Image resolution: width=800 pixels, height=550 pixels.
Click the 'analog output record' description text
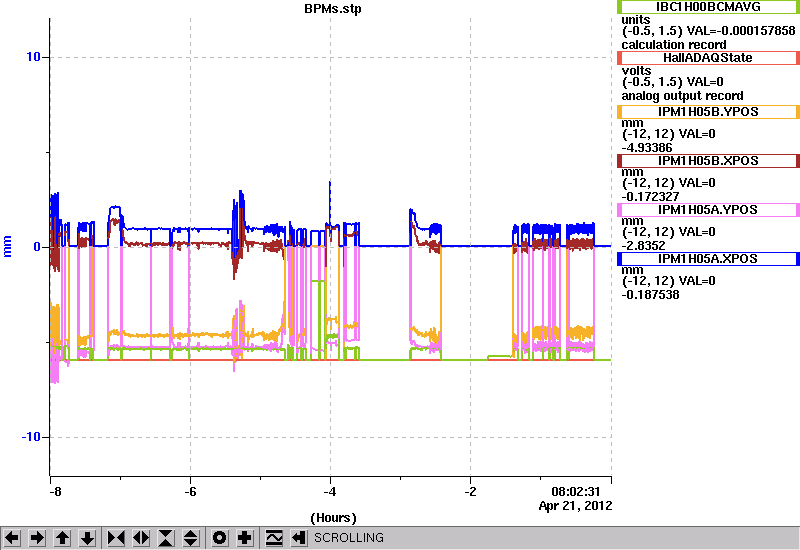pos(682,96)
